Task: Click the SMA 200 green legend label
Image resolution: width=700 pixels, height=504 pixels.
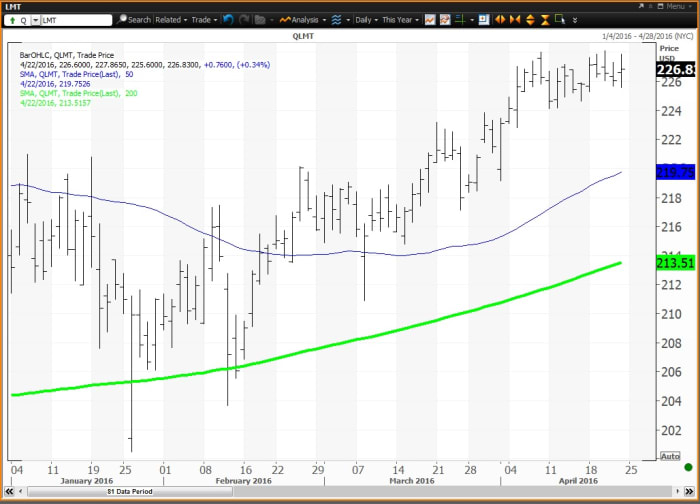Action: click(x=78, y=93)
